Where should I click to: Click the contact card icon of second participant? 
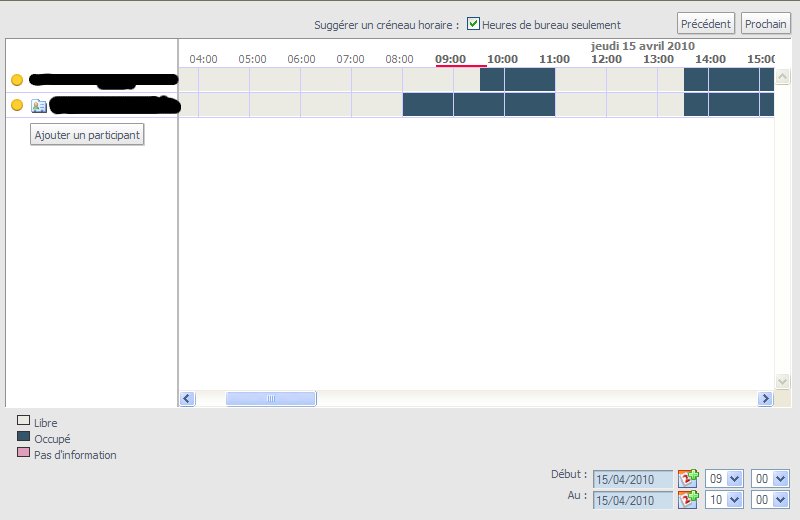(x=39, y=105)
